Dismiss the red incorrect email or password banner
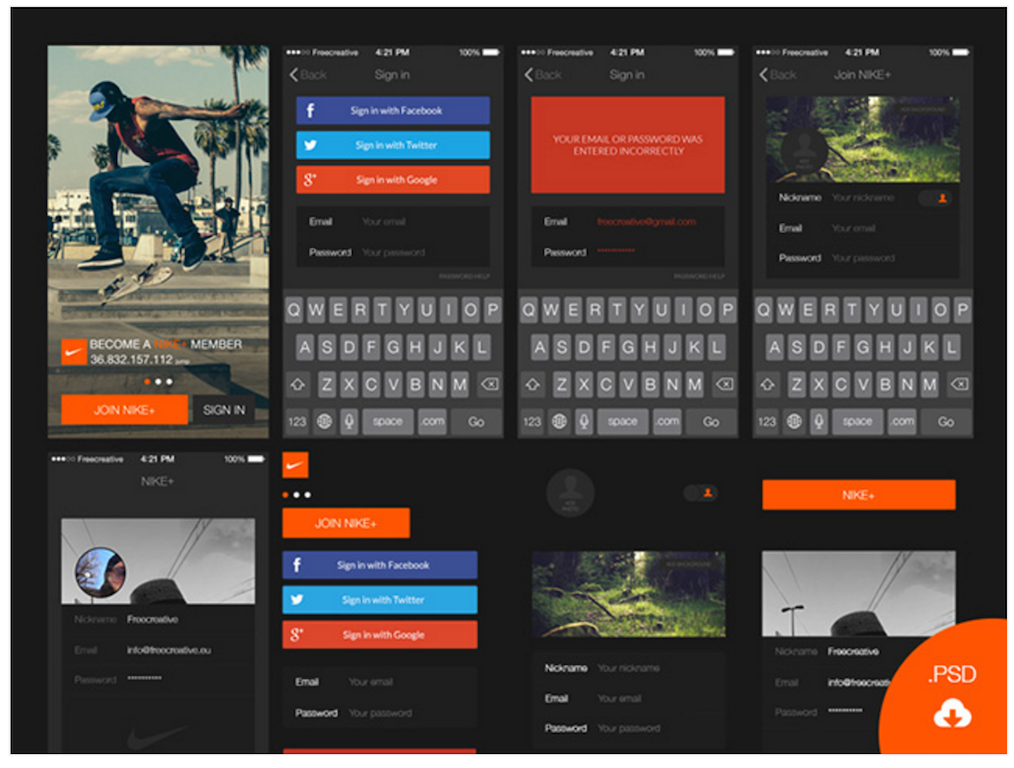Screen dimensions: 1014x768 628,145
